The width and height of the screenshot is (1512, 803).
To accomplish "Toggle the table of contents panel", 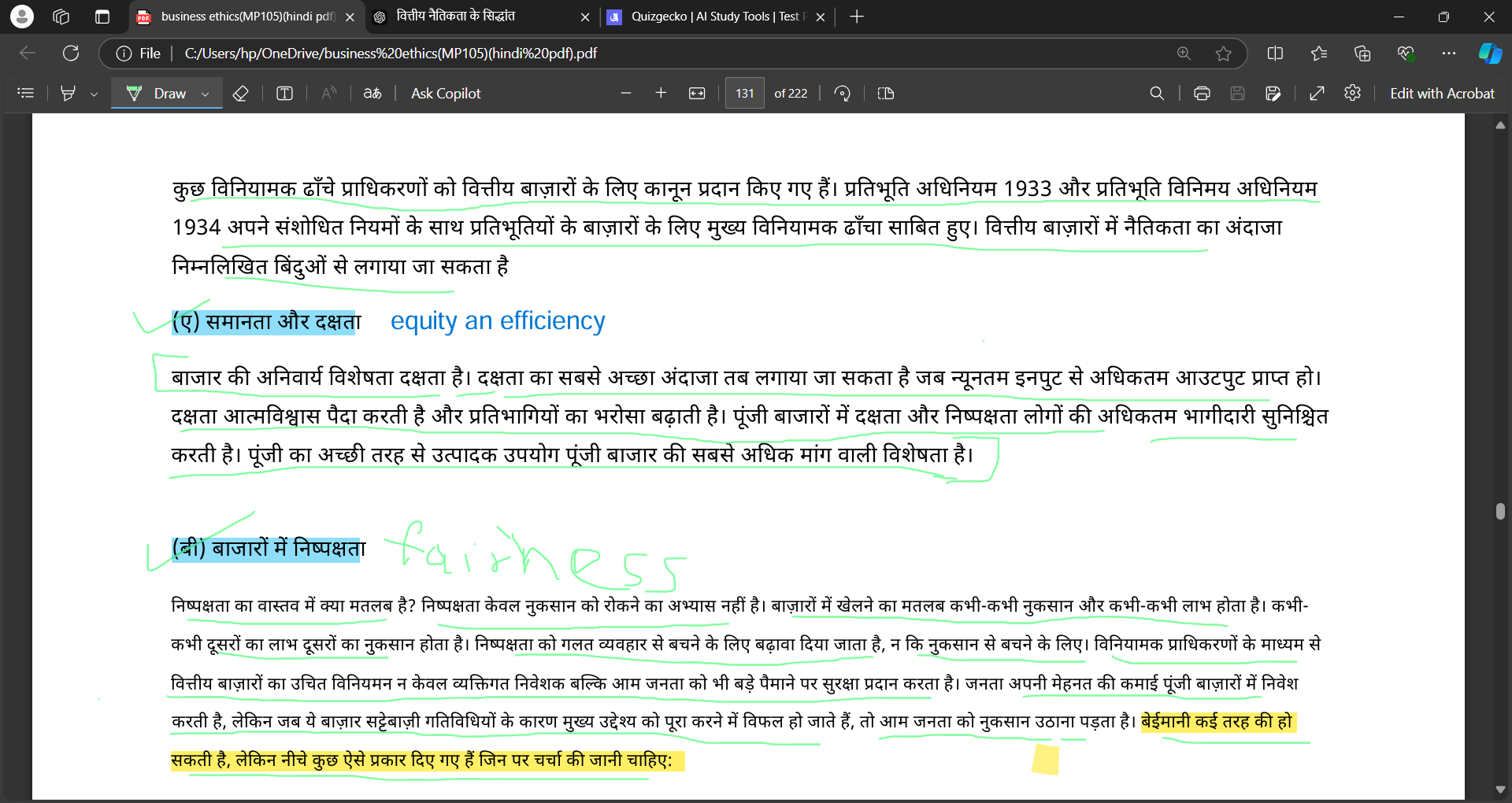I will (x=26, y=93).
